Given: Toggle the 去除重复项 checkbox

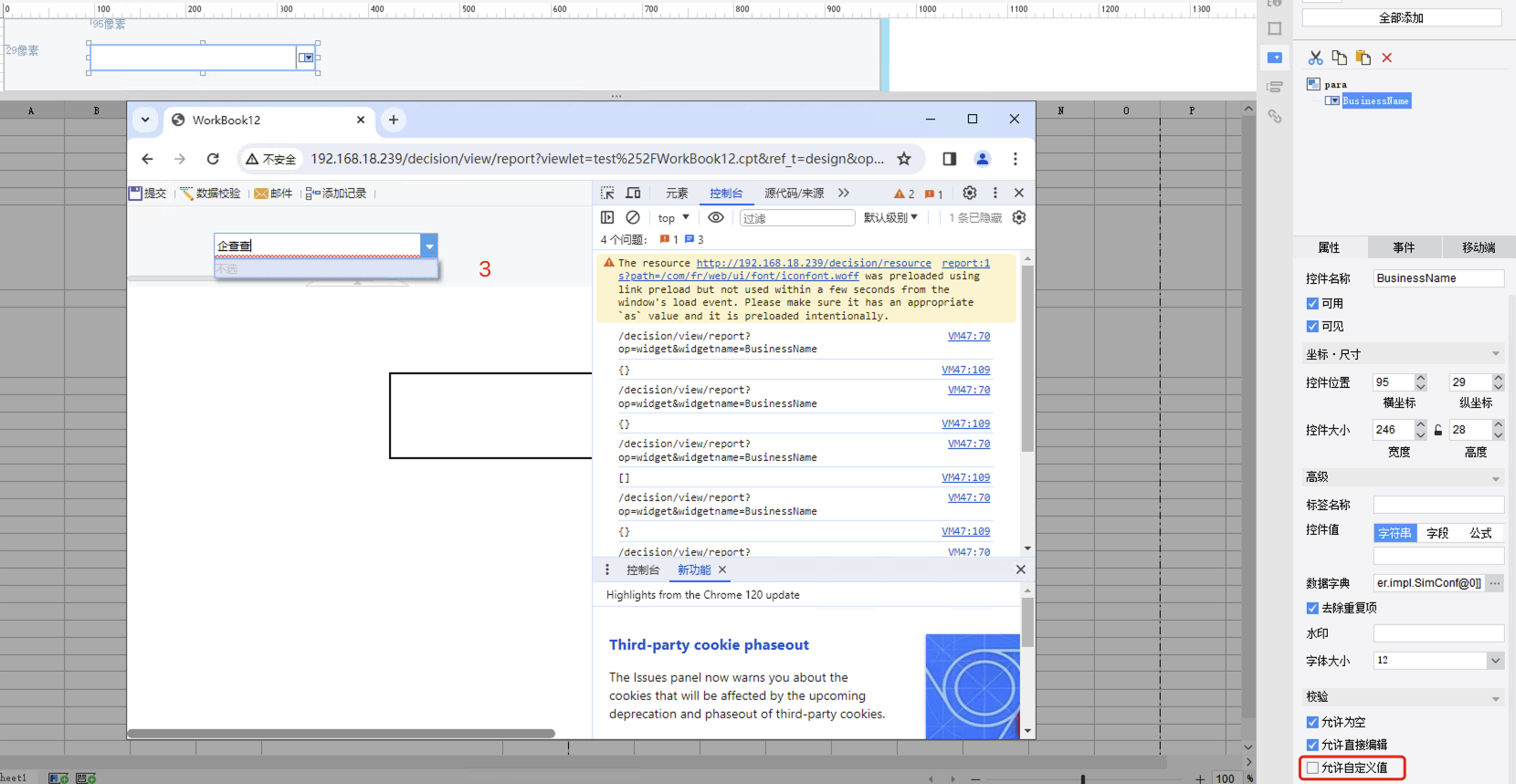Looking at the screenshot, I should 1312,608.
